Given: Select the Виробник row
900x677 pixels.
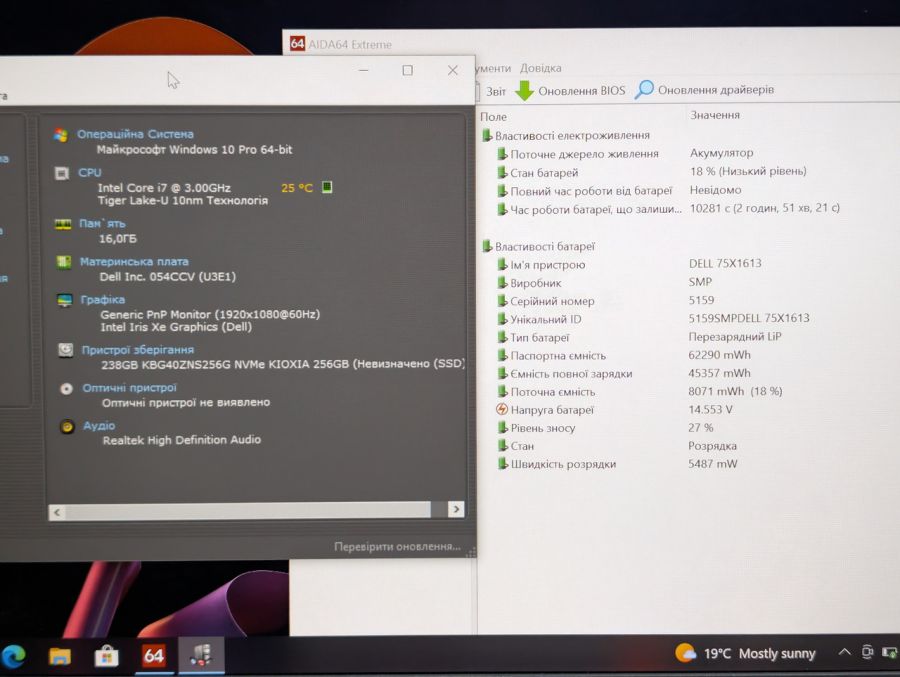Looking at the screenshot, I should point(689,283).
